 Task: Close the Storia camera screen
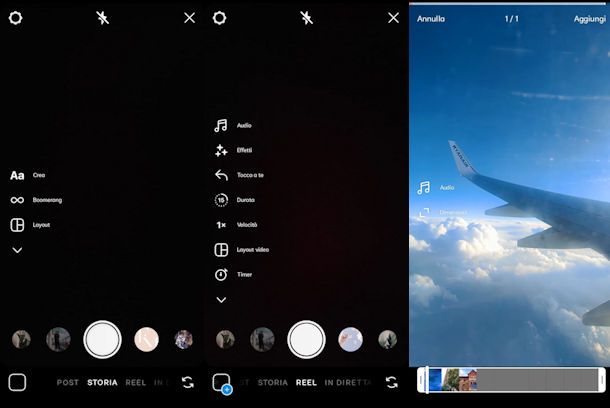tap(189, 18)
